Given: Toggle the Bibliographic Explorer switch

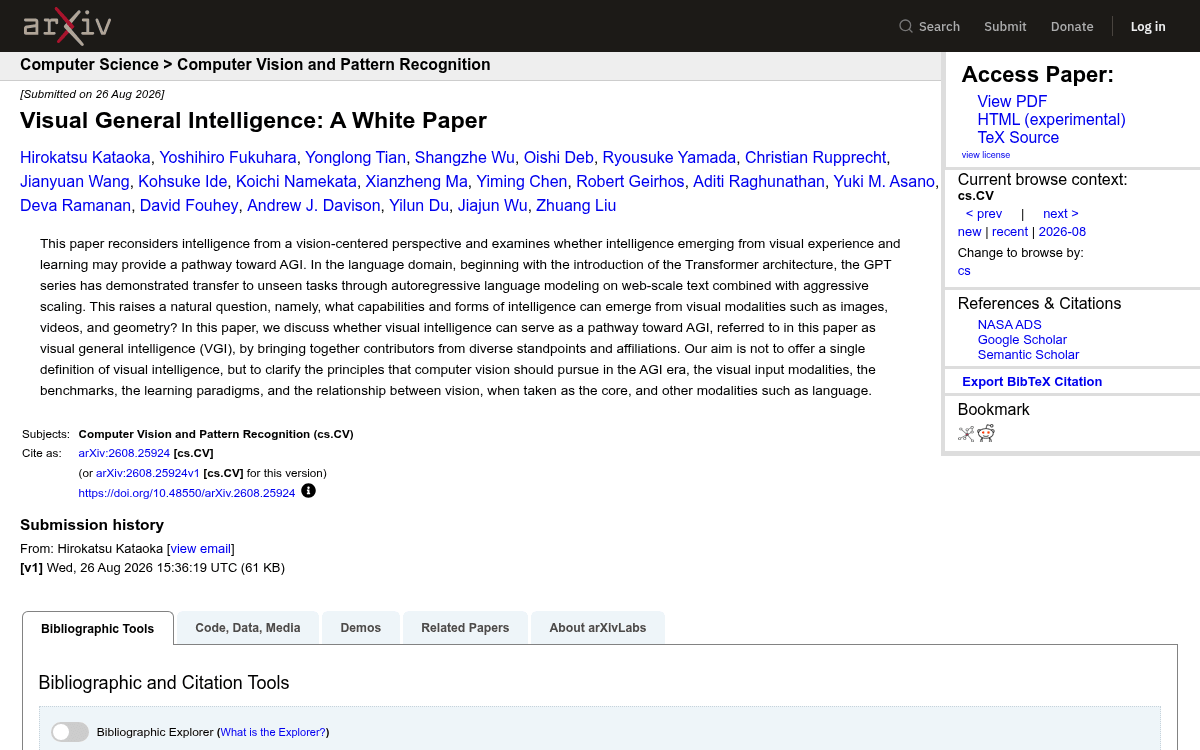Looking at the screenshot, I should pos(70,732).
